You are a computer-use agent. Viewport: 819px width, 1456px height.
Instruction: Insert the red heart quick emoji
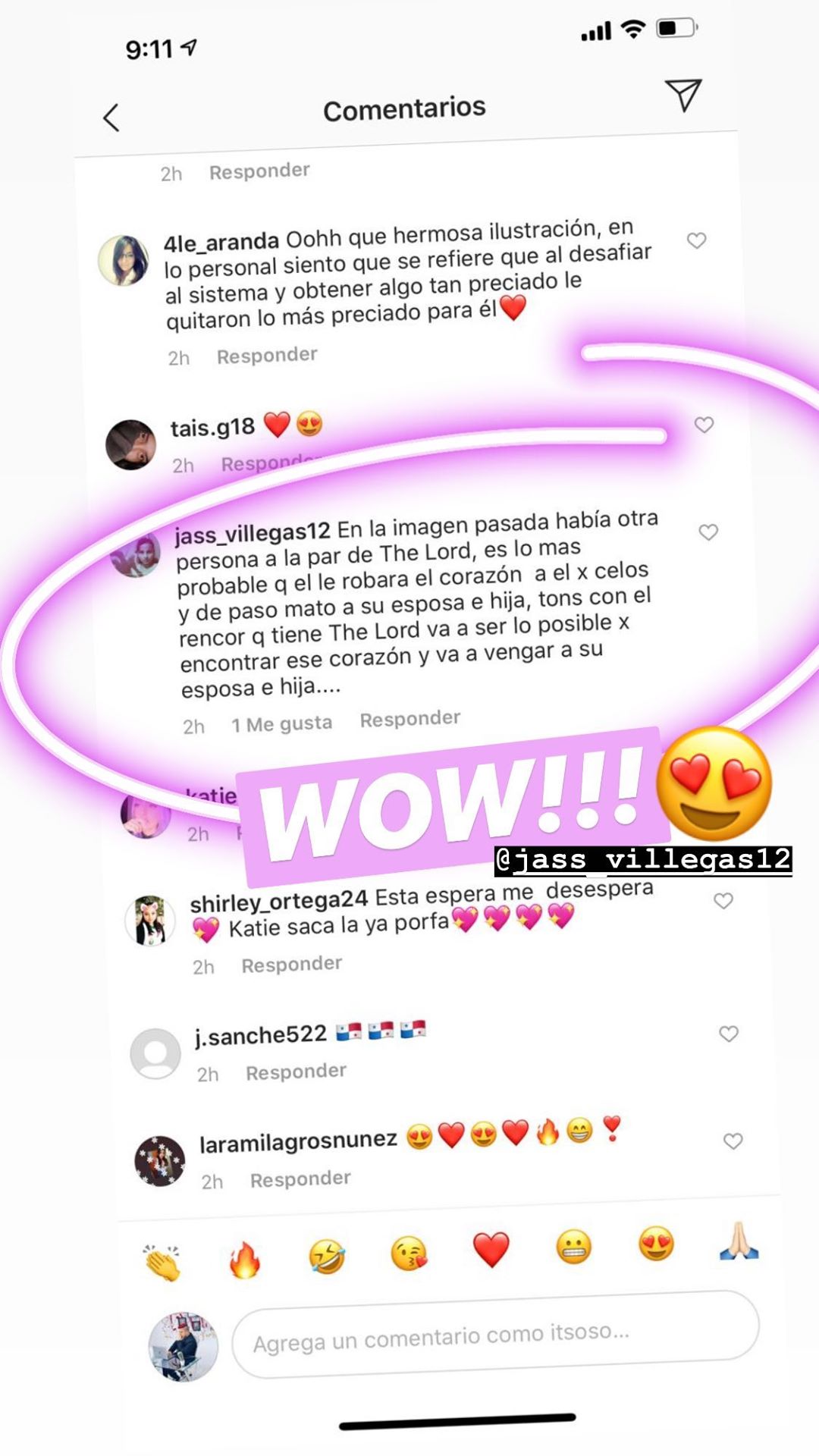[491, 1250]
